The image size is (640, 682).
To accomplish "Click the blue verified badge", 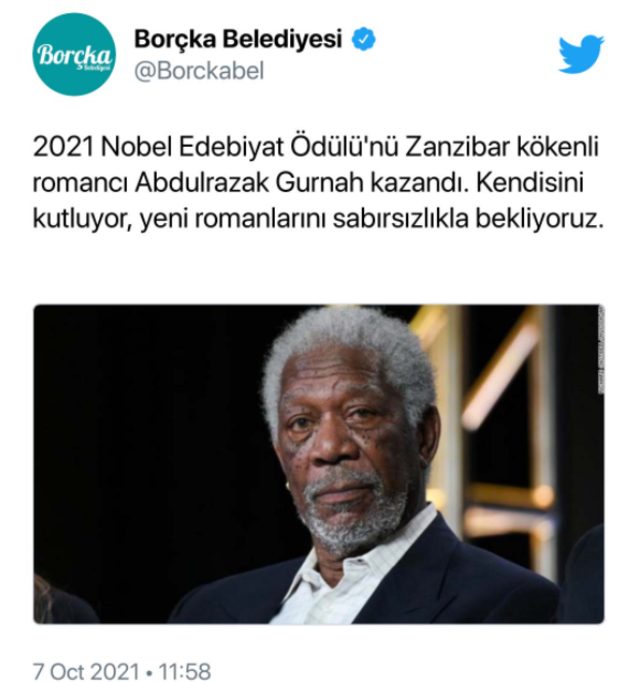I will point(363,39).
